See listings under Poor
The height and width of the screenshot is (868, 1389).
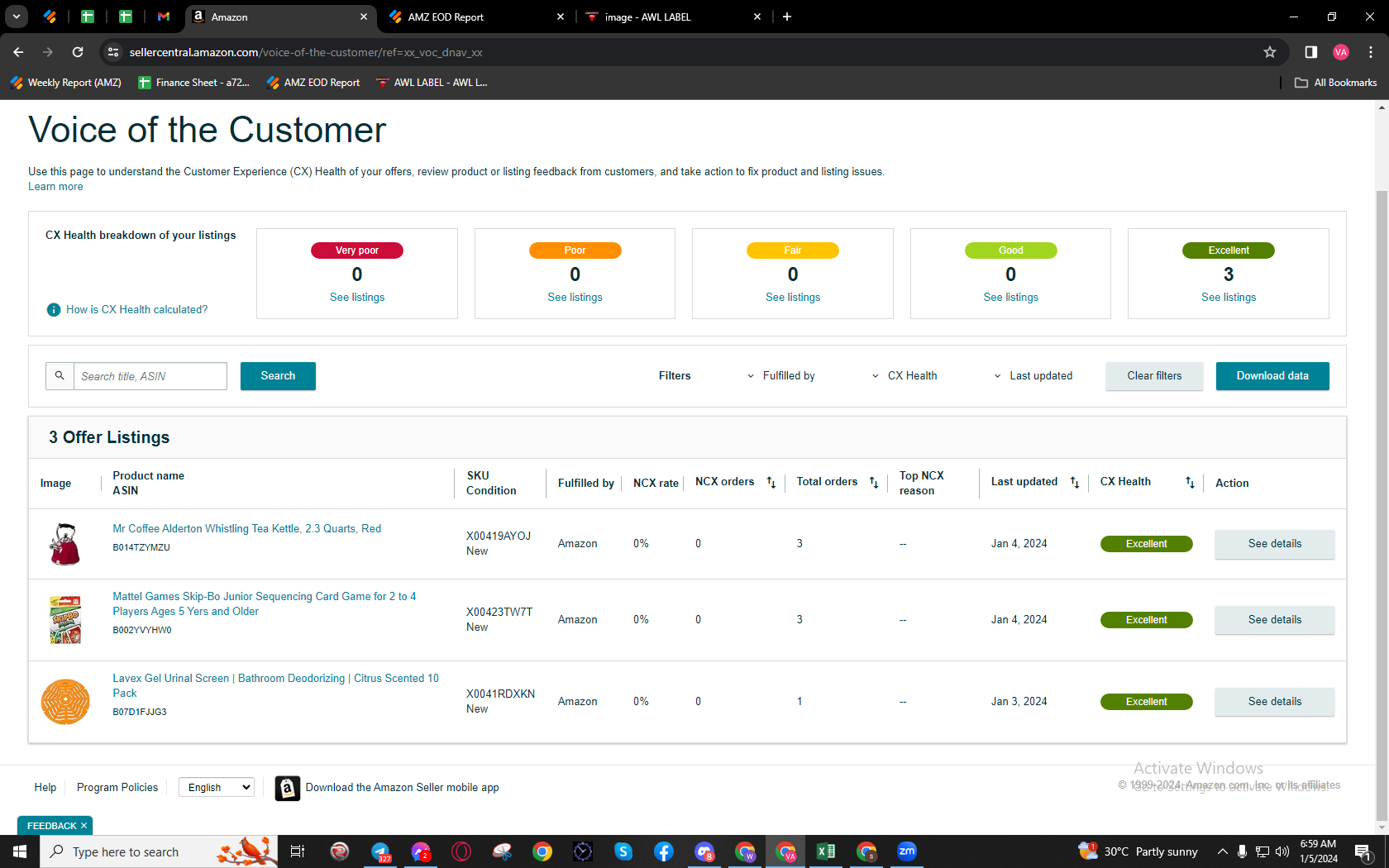pyautogui.click(x=575, y=298)
